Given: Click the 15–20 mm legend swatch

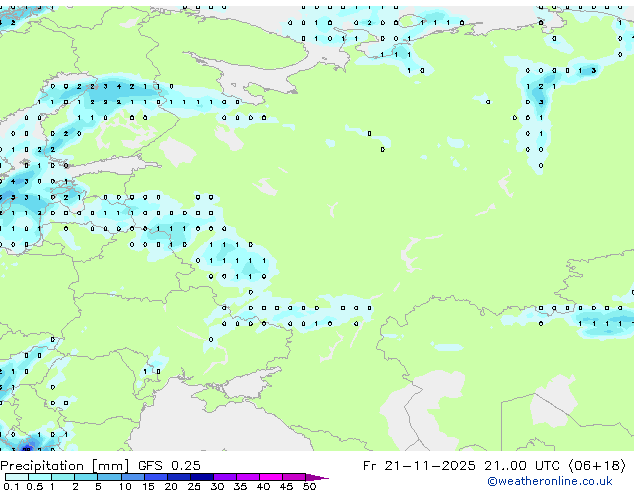Looking at the screenshot, I should [x=155, y=477].
